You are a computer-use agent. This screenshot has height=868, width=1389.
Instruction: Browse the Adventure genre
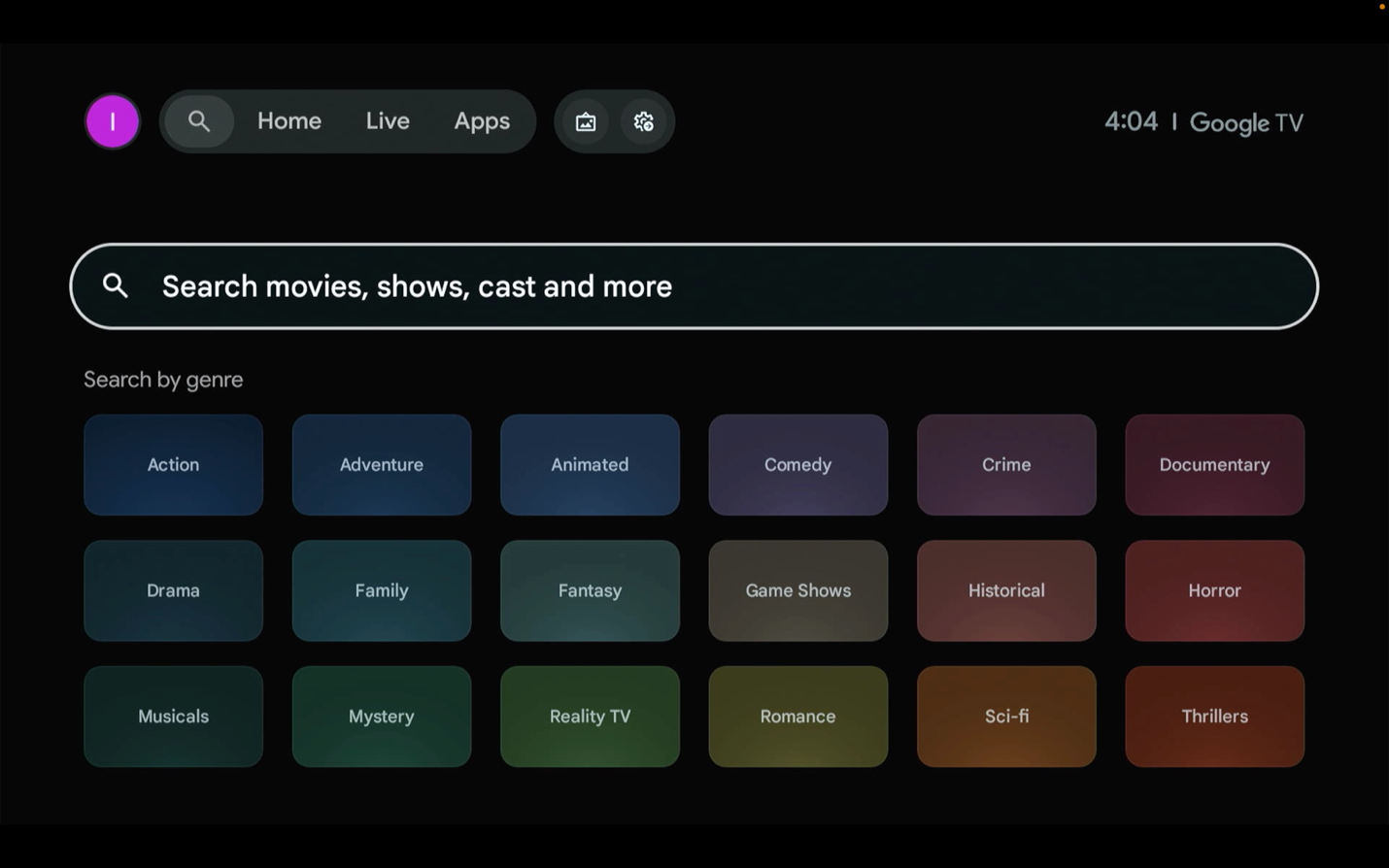382,465
